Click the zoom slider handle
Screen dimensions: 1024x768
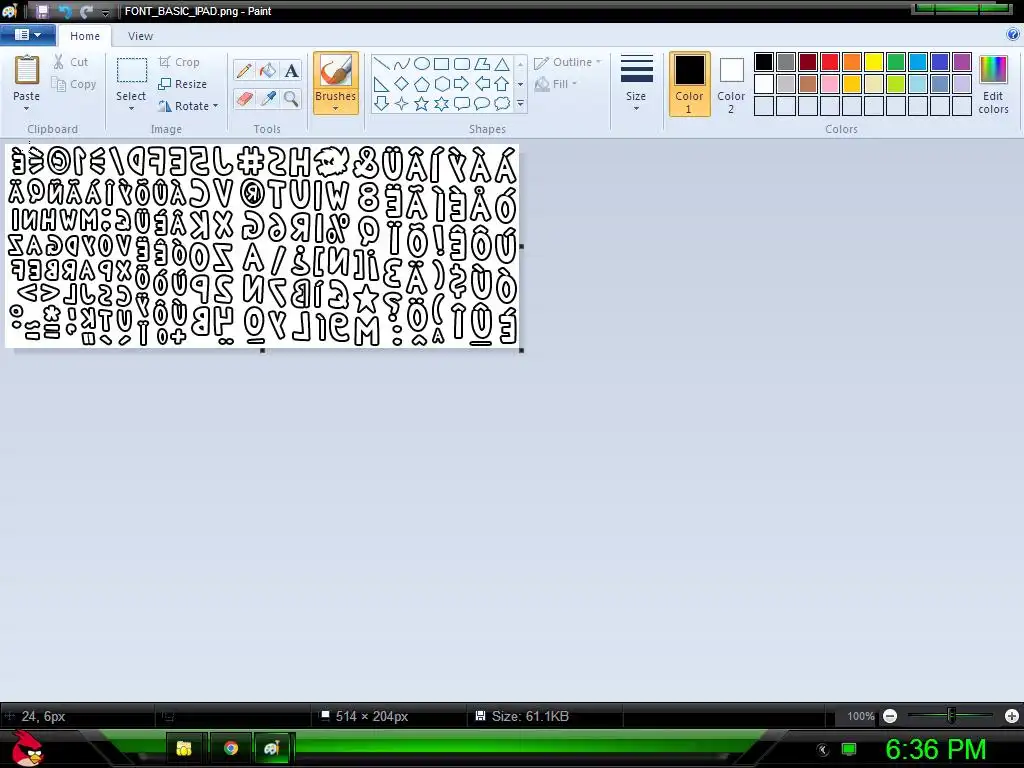952,716
